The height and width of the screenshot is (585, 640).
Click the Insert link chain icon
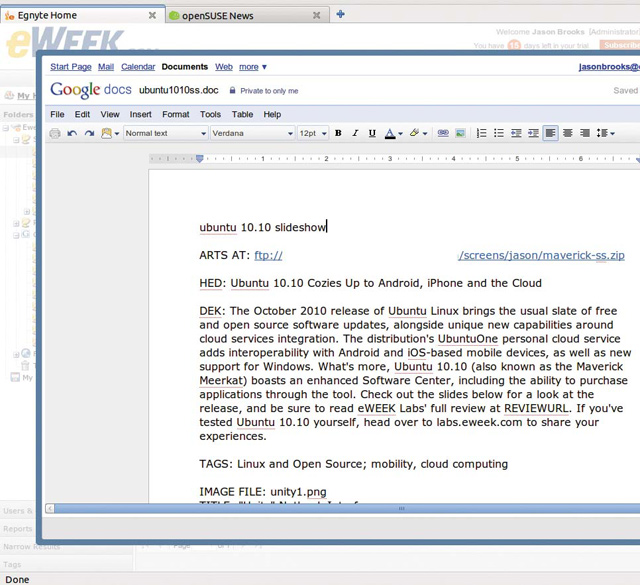click(x=443, y=133)
